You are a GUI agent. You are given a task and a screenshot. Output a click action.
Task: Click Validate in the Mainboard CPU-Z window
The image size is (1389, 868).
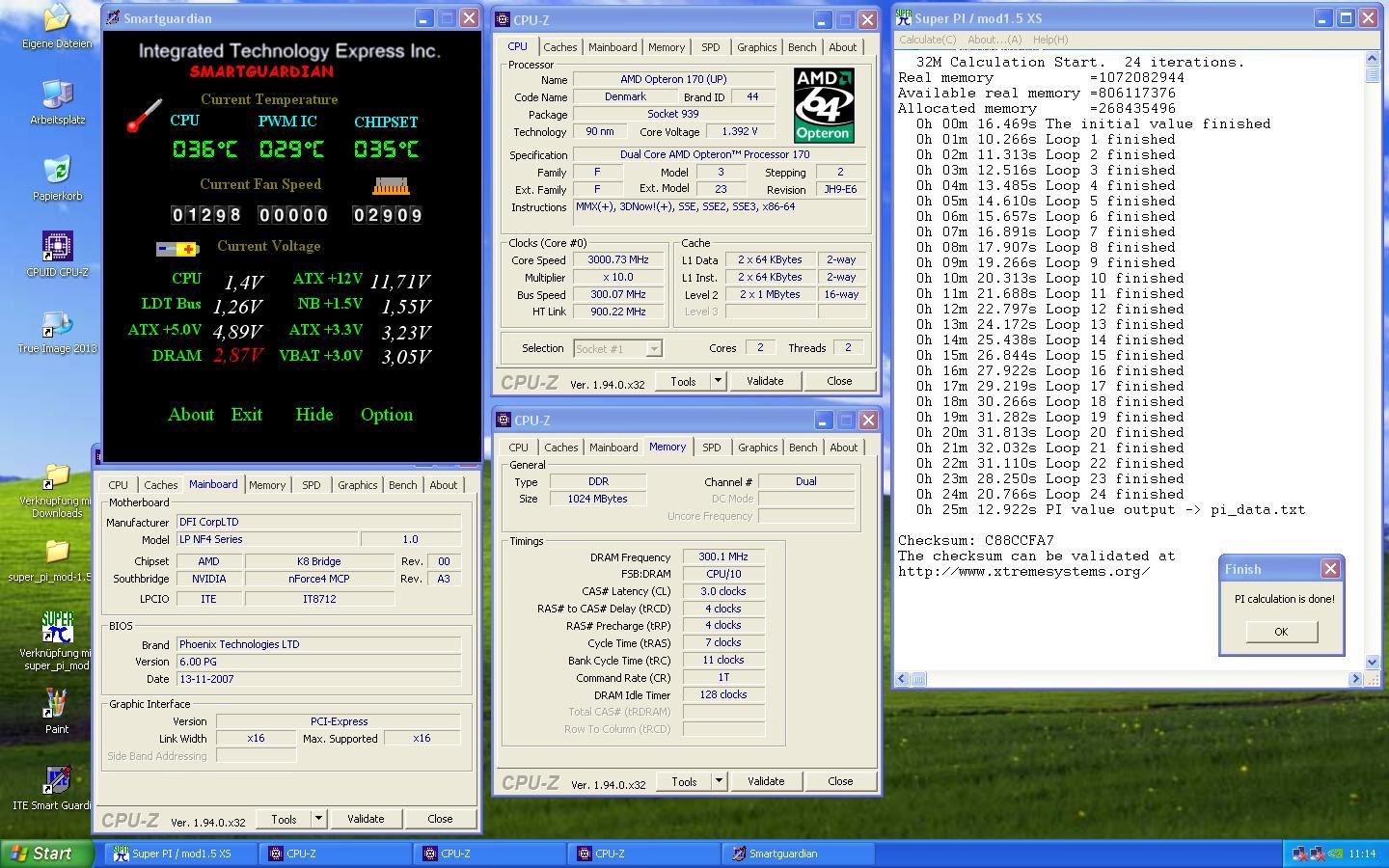[x=366, y=819]
